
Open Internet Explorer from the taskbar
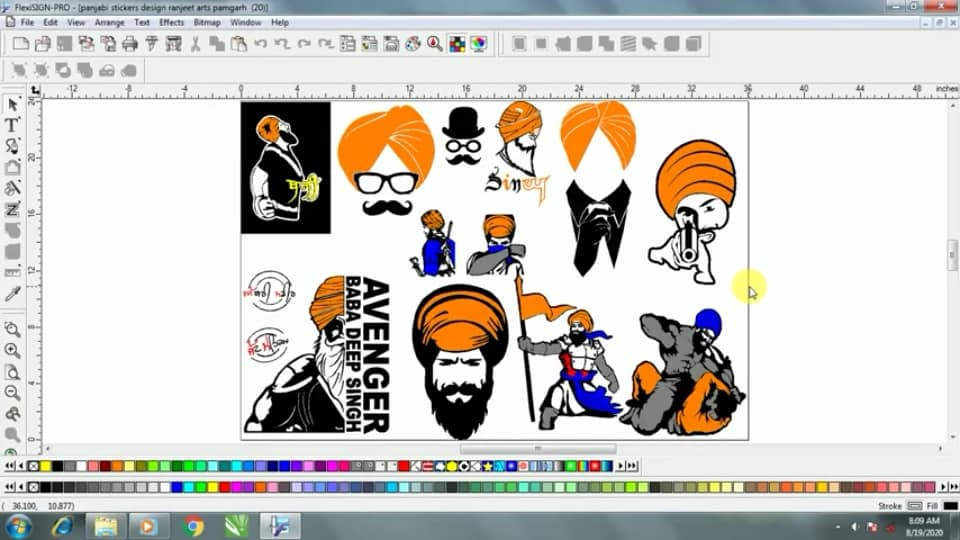pos(62,527)
